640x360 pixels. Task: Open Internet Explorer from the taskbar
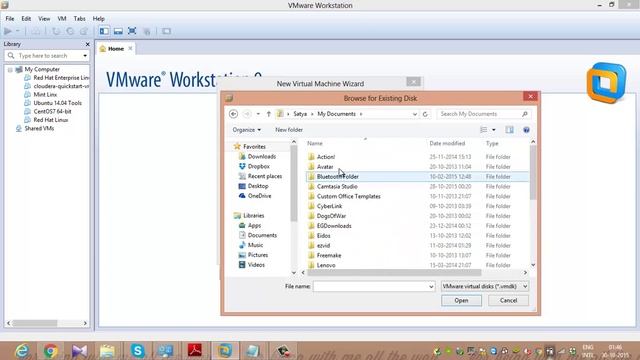point(22,351)
